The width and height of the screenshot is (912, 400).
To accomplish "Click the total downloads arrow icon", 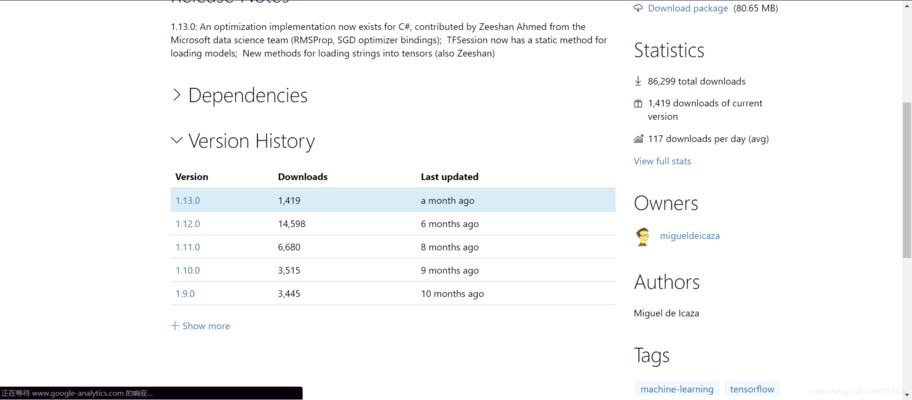I will pos(638,81).
